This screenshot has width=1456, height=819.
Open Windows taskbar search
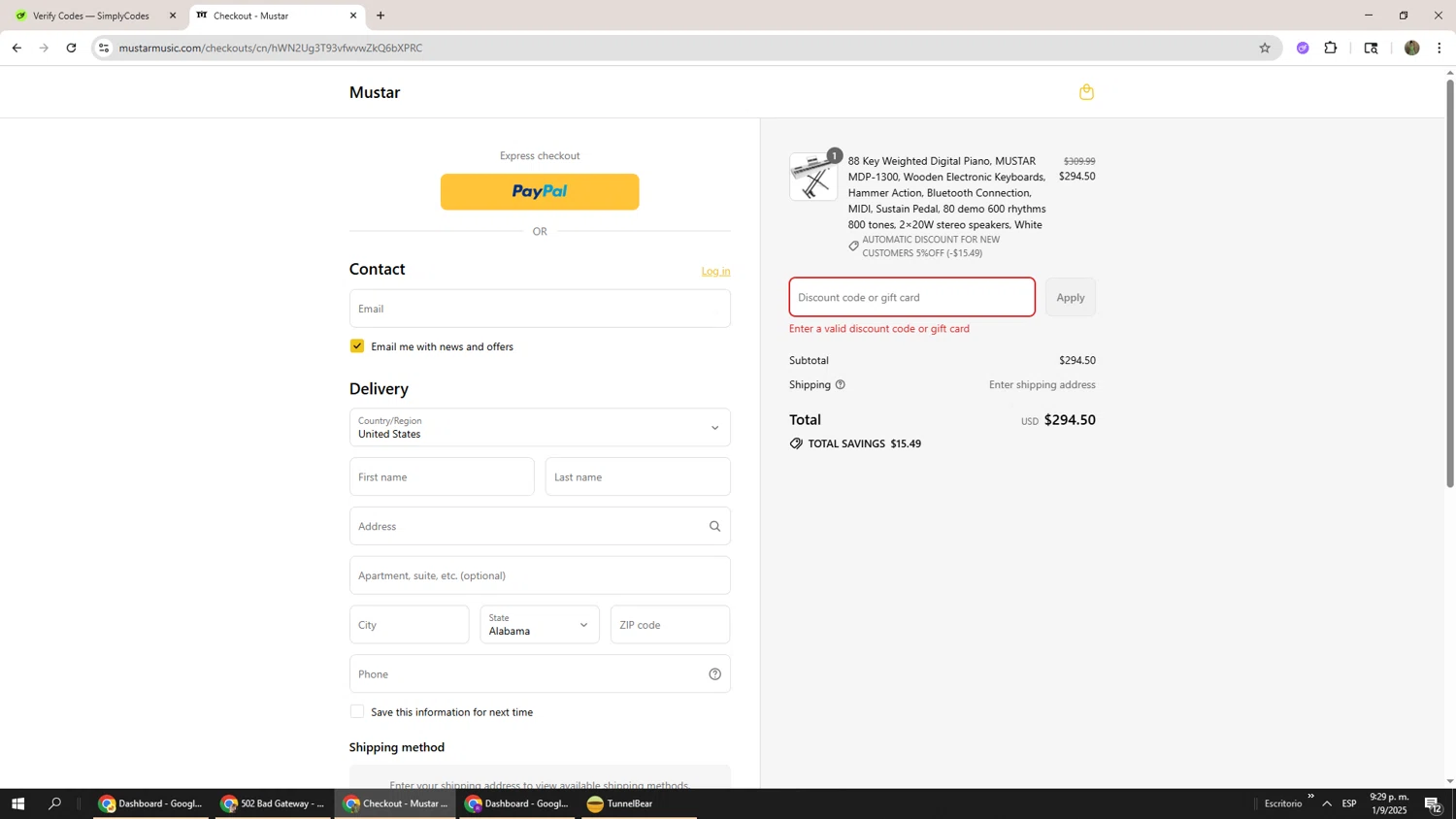[54, 803]
